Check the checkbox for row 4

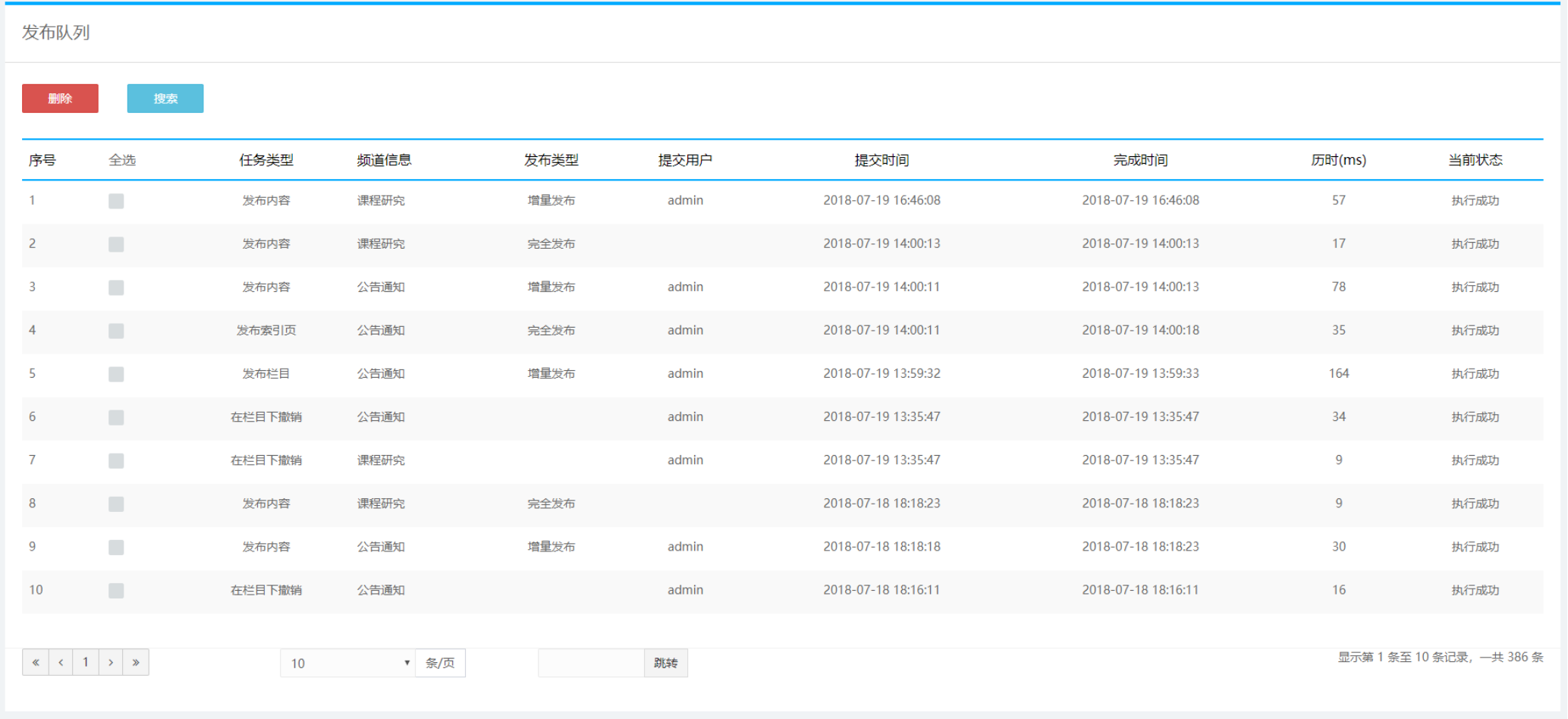pyautogui.click(x=116, y=331)
